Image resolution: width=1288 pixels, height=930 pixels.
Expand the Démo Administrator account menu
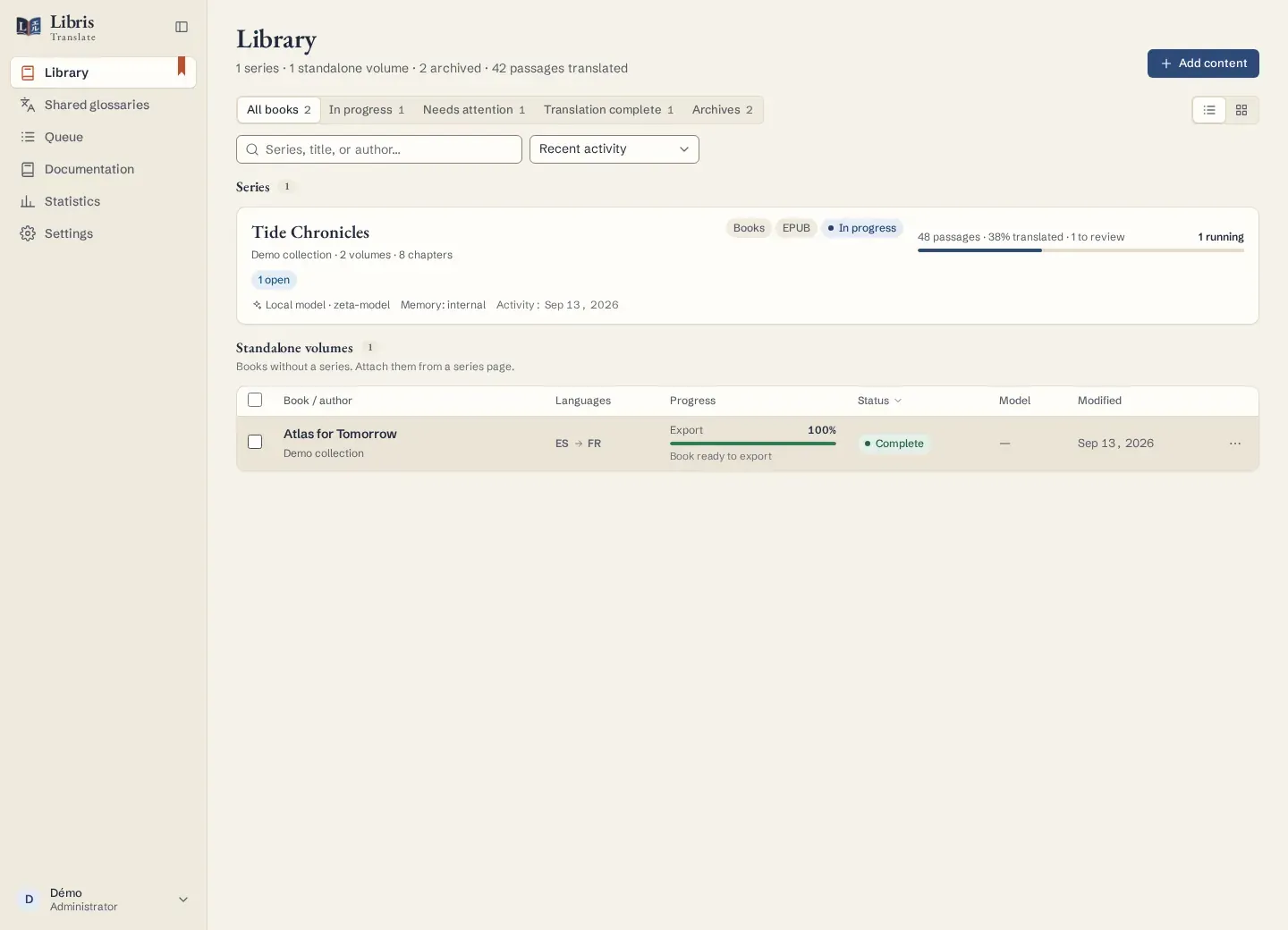pos(103,900)
